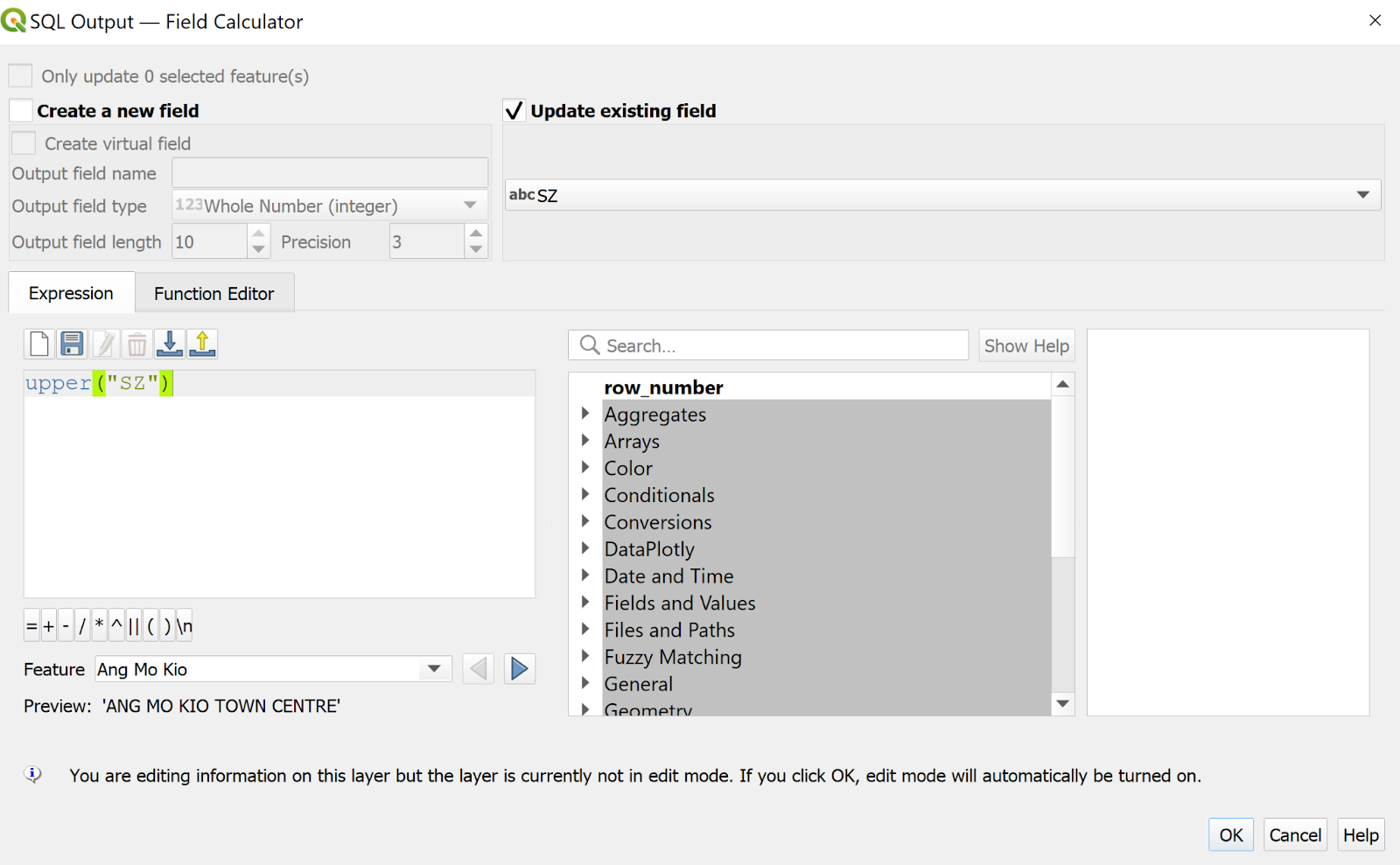
Task: Enable the Create a new field checkbox
Action: (x=21, y=111)
